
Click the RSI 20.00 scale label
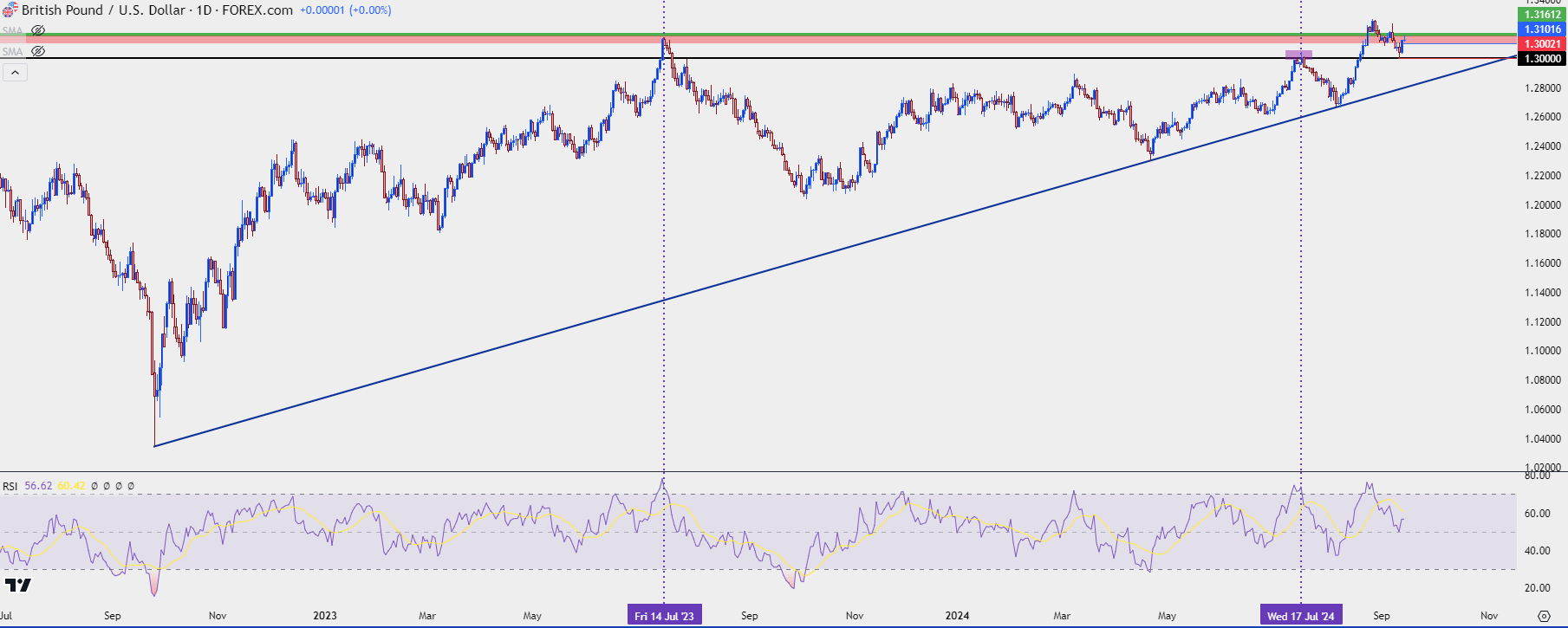click(1538, 588)
